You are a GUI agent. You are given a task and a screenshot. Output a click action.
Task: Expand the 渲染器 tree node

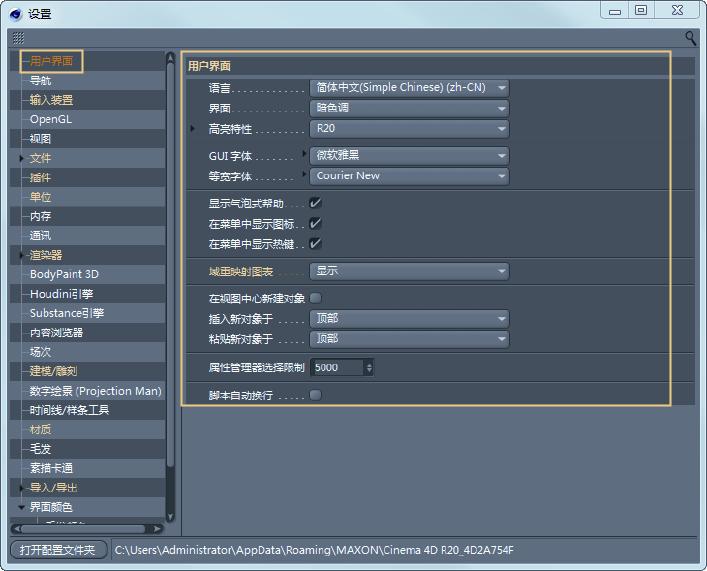[22, 255]
